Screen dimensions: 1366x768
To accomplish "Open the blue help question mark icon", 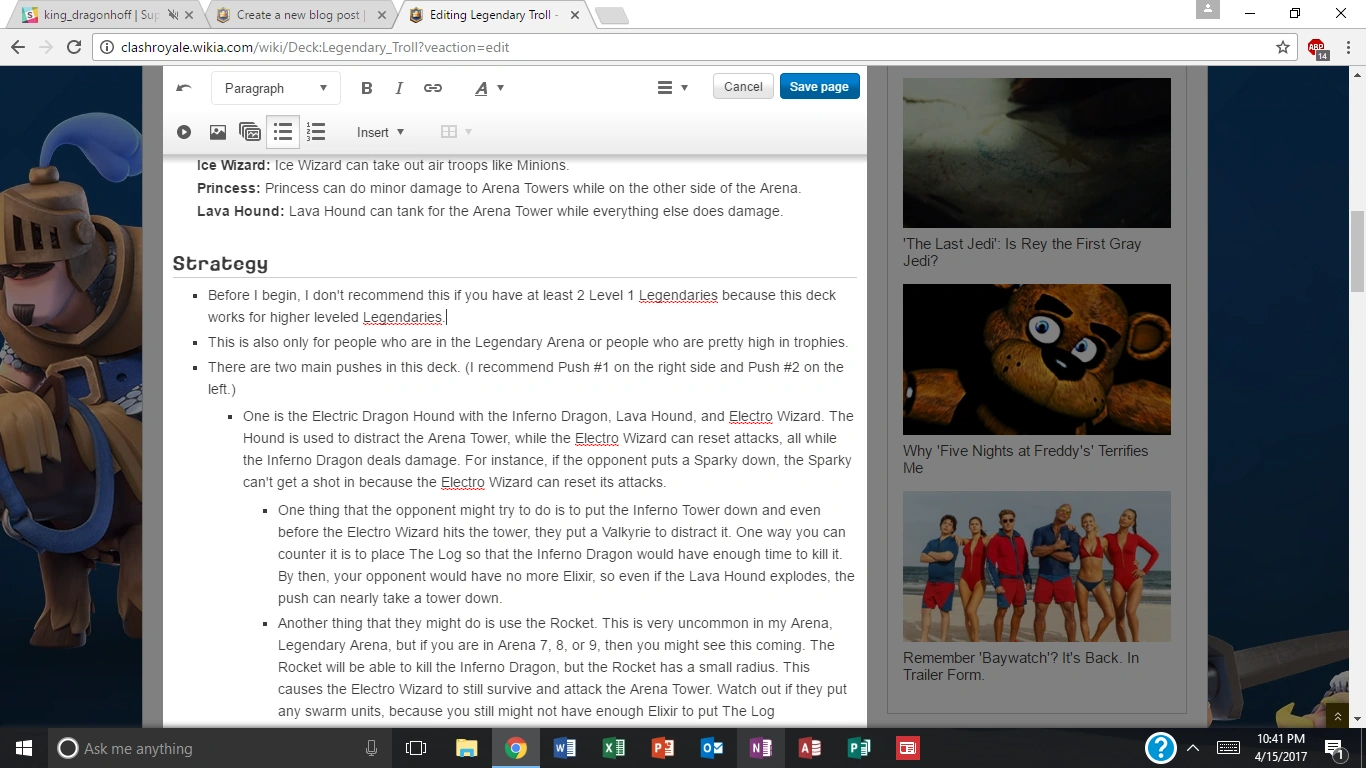I will tap(1160, 748).
